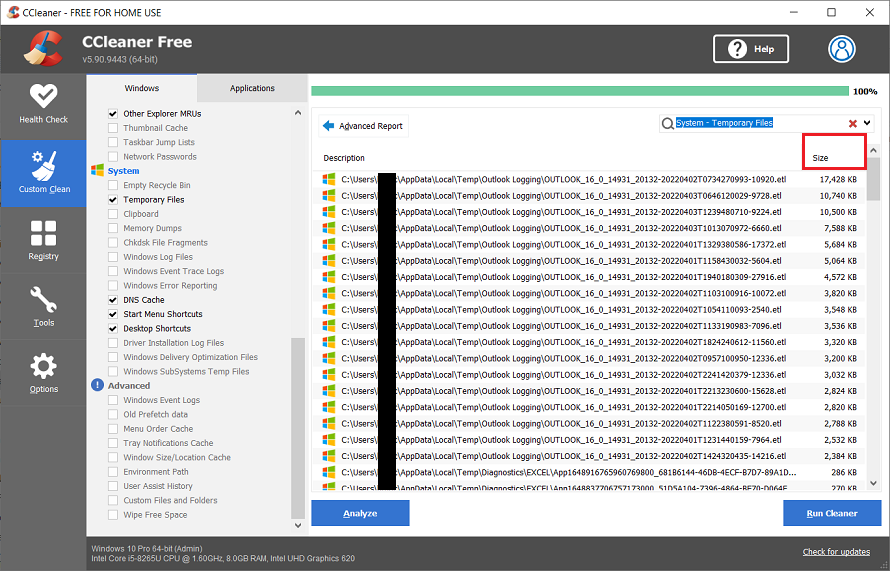Enable the Windows Log Files checkbox
This screenshot has width=890, height=571.
113,257
